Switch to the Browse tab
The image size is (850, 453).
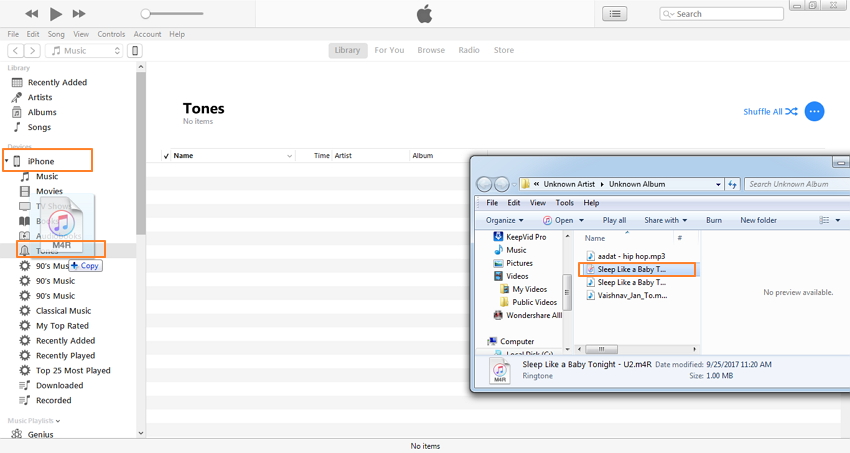click(x=431, y=50)
